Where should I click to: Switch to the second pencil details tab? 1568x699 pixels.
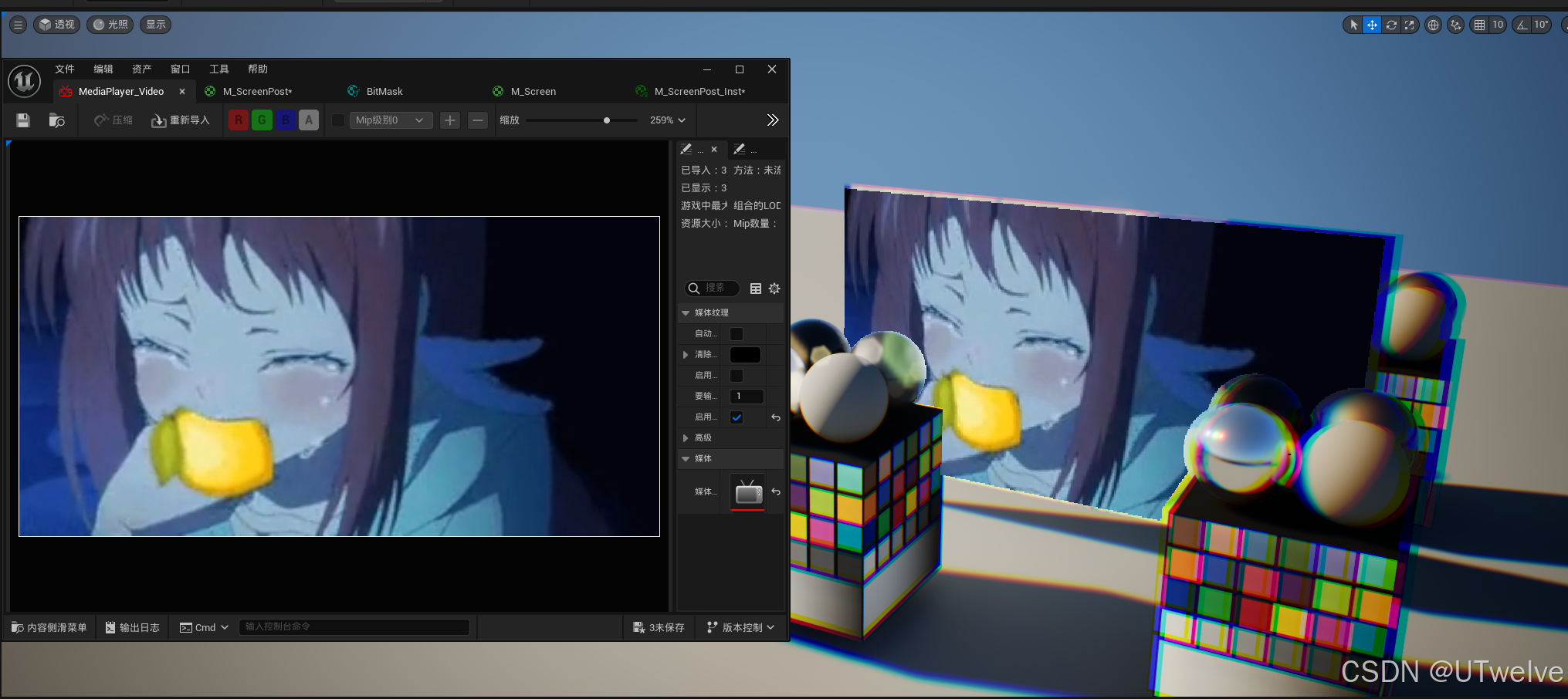(746, 150)
